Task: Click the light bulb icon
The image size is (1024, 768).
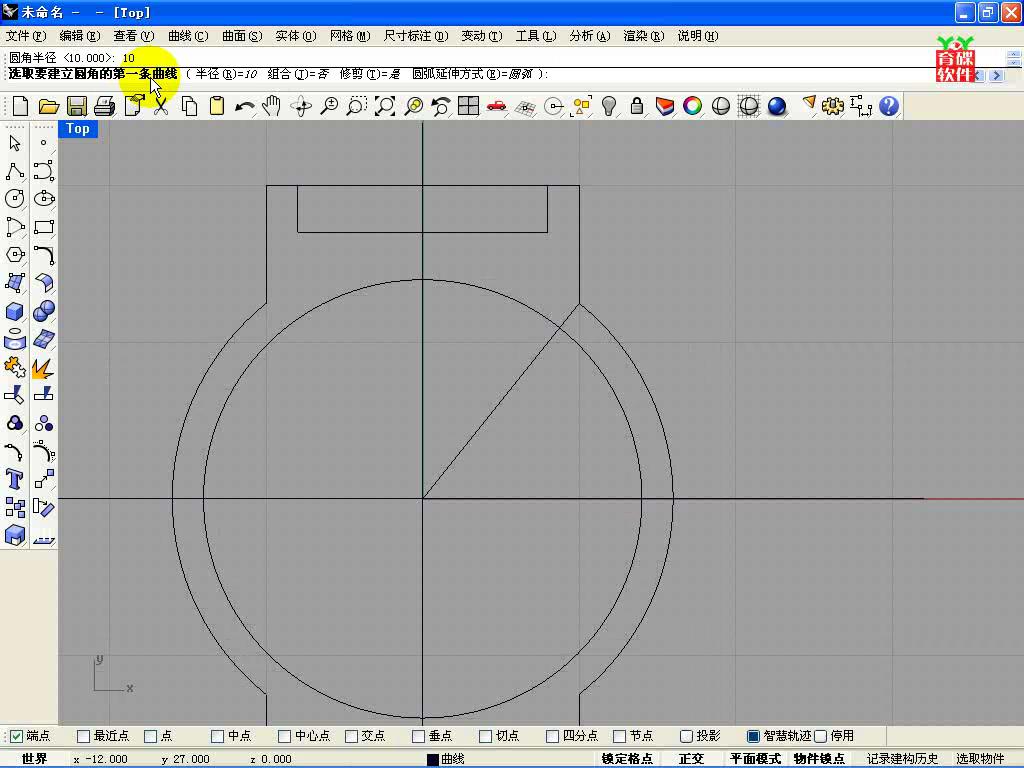Action: [609, 106]
